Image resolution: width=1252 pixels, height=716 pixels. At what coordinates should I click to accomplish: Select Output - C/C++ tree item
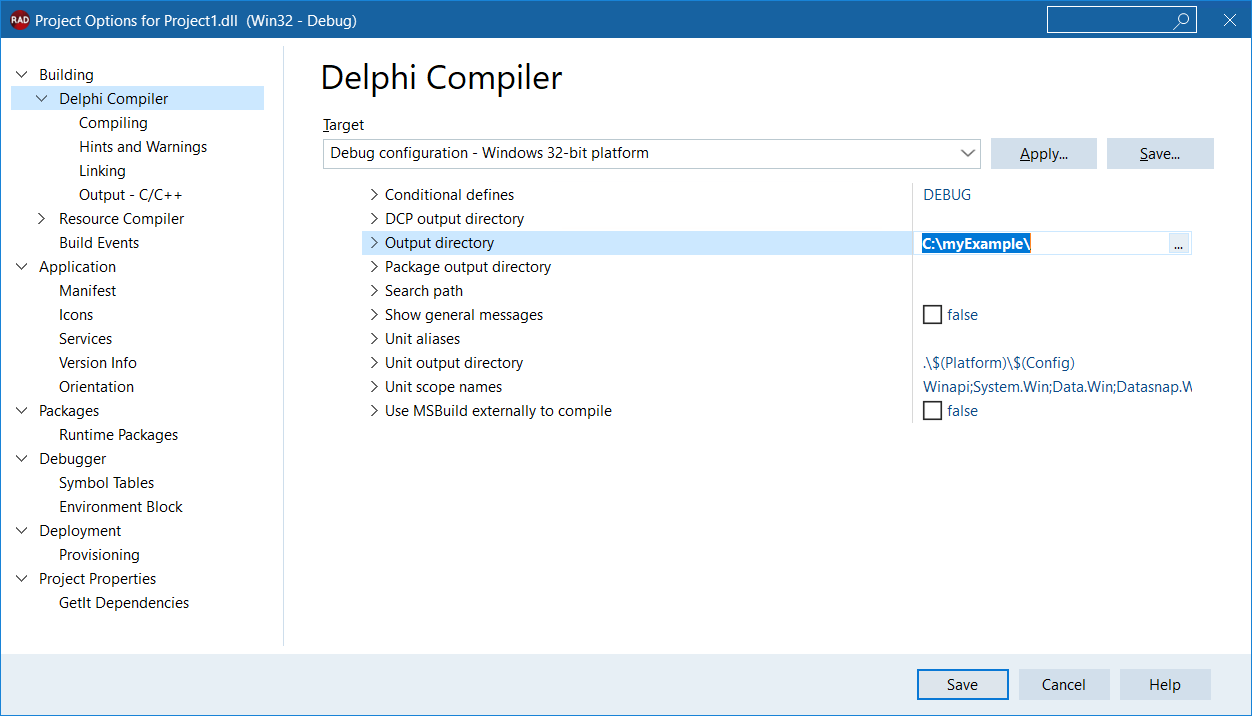(131, 195)
